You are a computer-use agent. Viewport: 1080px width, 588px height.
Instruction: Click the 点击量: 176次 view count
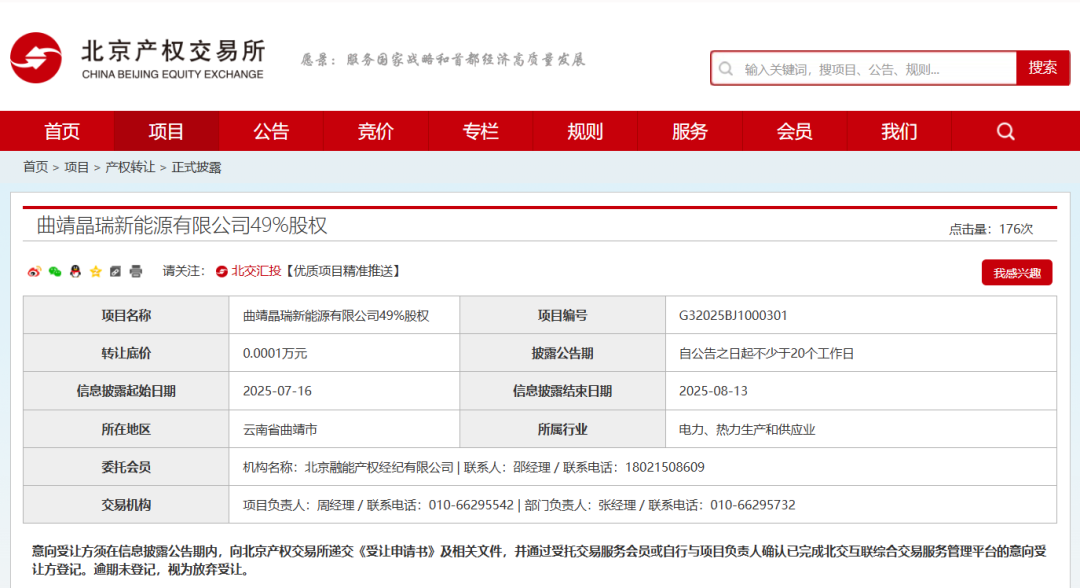tap(990, 229)
